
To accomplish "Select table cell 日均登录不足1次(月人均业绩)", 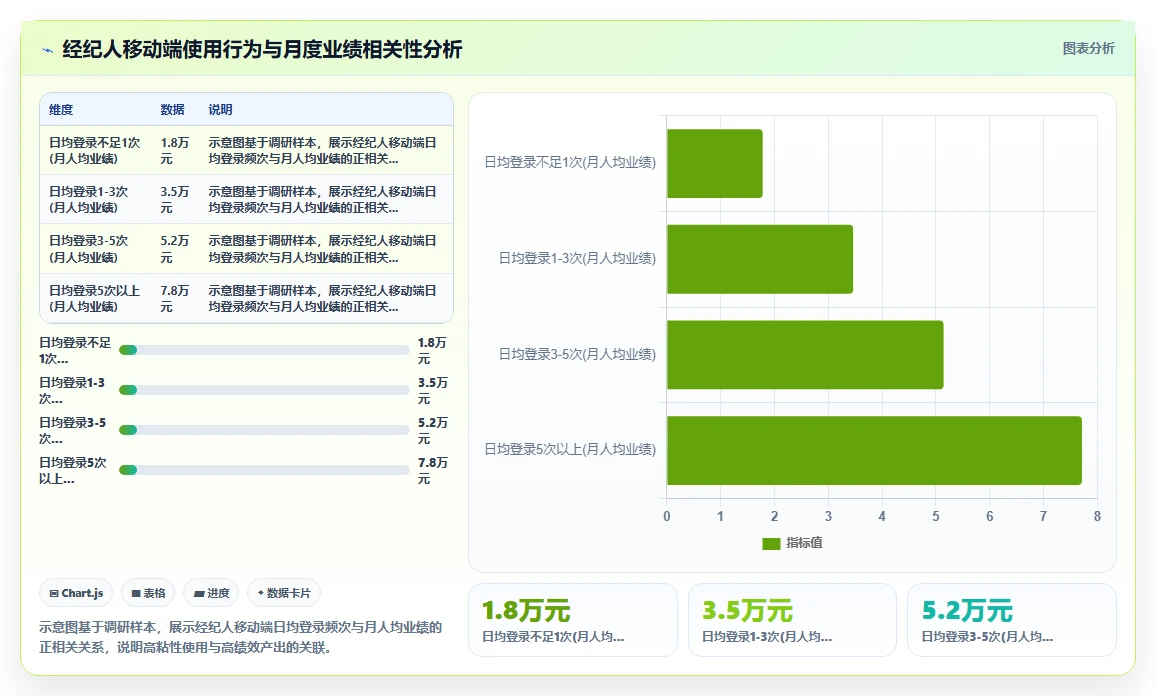I will 95,150.
